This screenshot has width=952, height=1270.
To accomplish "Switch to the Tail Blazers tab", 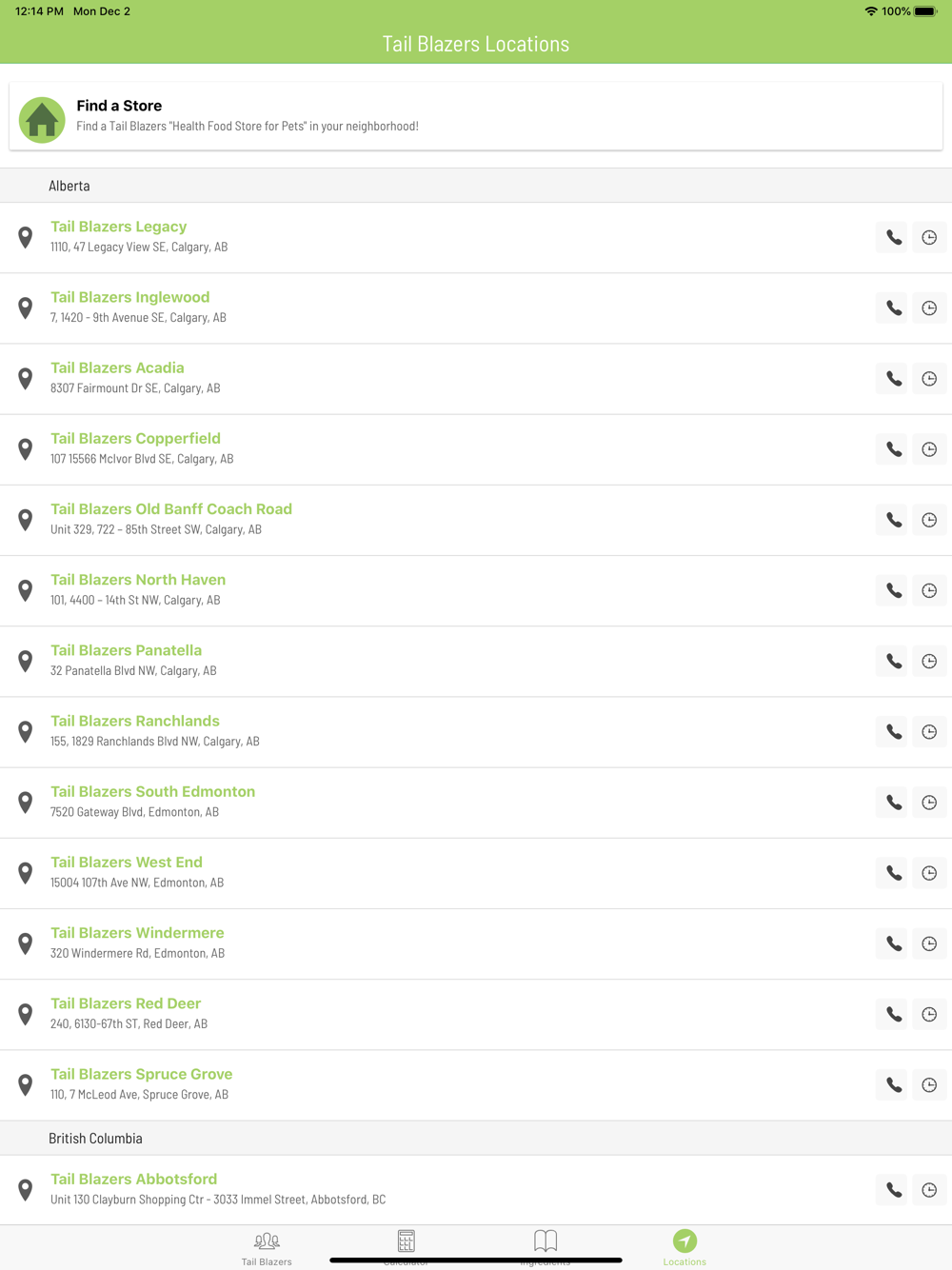I will click(267, 1248).
